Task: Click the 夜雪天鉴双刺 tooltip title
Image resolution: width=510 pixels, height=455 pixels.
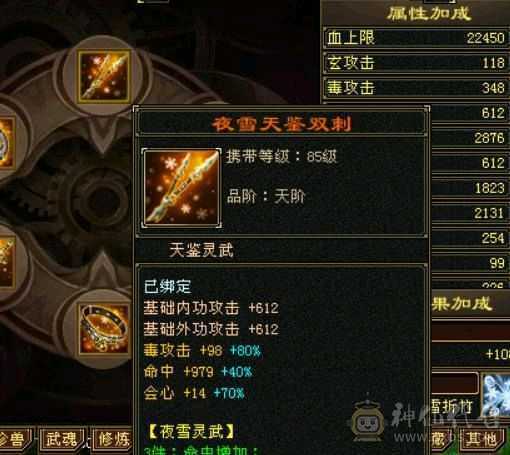Action: [282, 124]
